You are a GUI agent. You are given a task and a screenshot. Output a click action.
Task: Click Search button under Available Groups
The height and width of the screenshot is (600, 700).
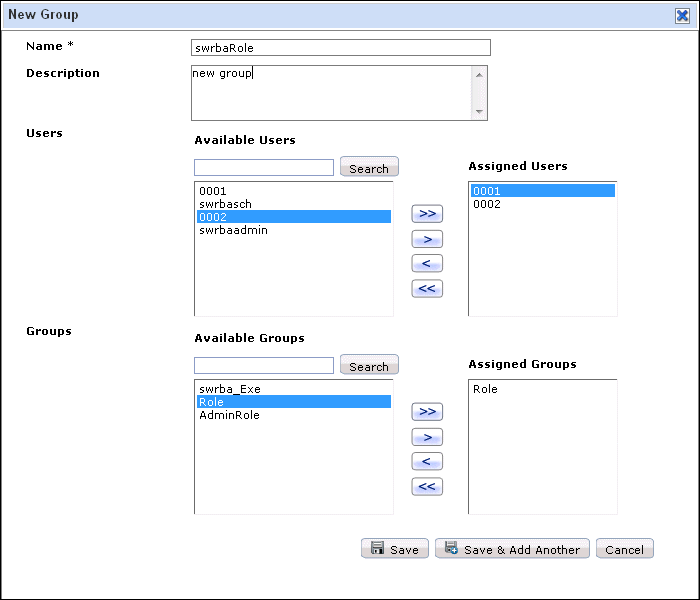369,365
